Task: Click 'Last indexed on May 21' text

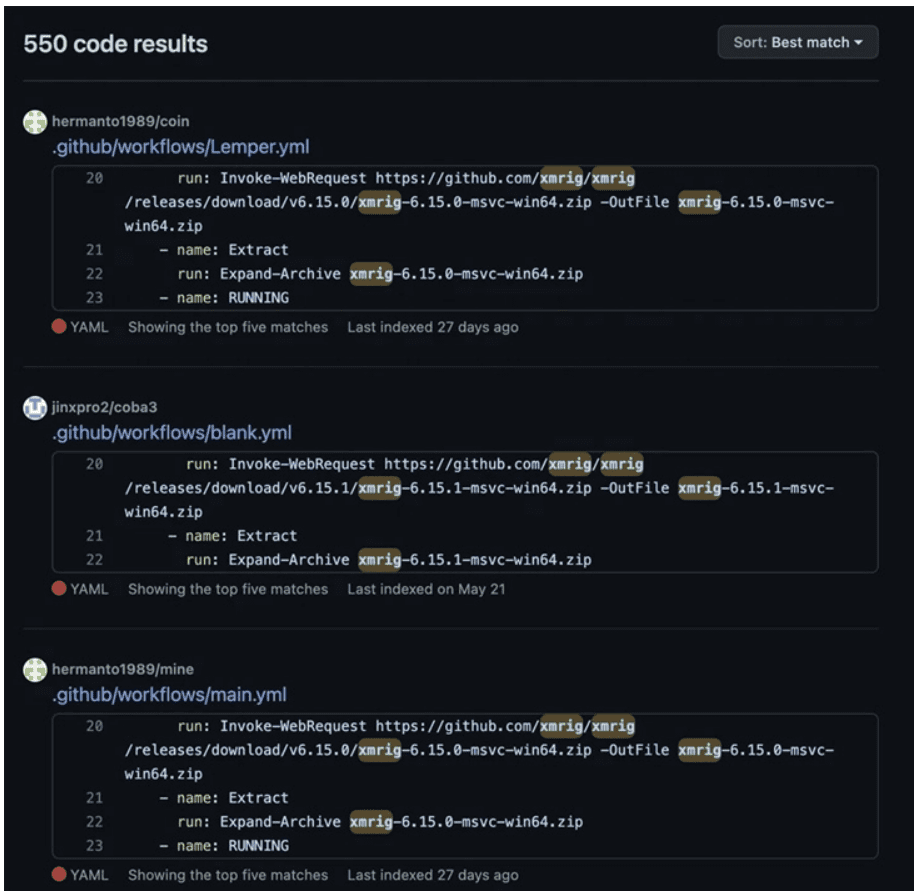Action: [x=426, y=589]
